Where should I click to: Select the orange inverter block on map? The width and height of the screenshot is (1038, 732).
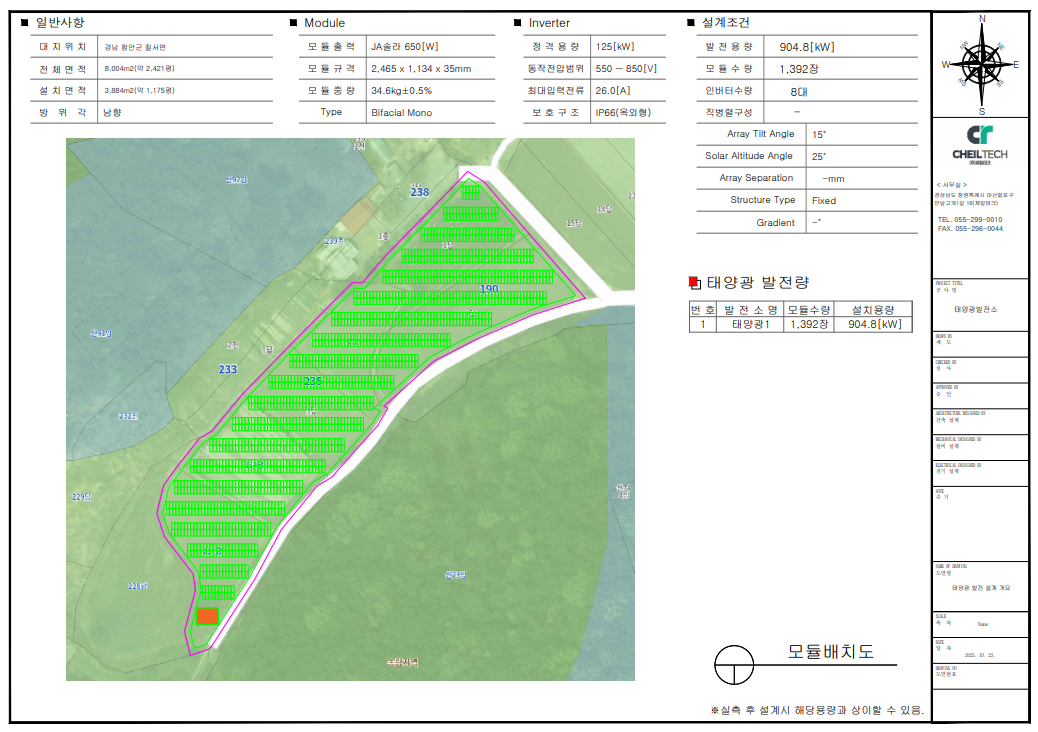[x=207, y=616]
